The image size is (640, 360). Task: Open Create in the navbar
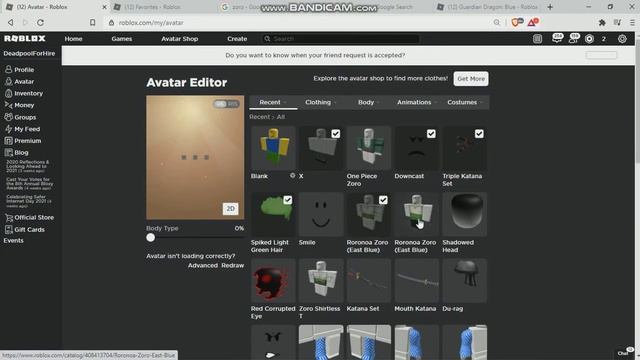pyautogui.click(x=237, y=39)
